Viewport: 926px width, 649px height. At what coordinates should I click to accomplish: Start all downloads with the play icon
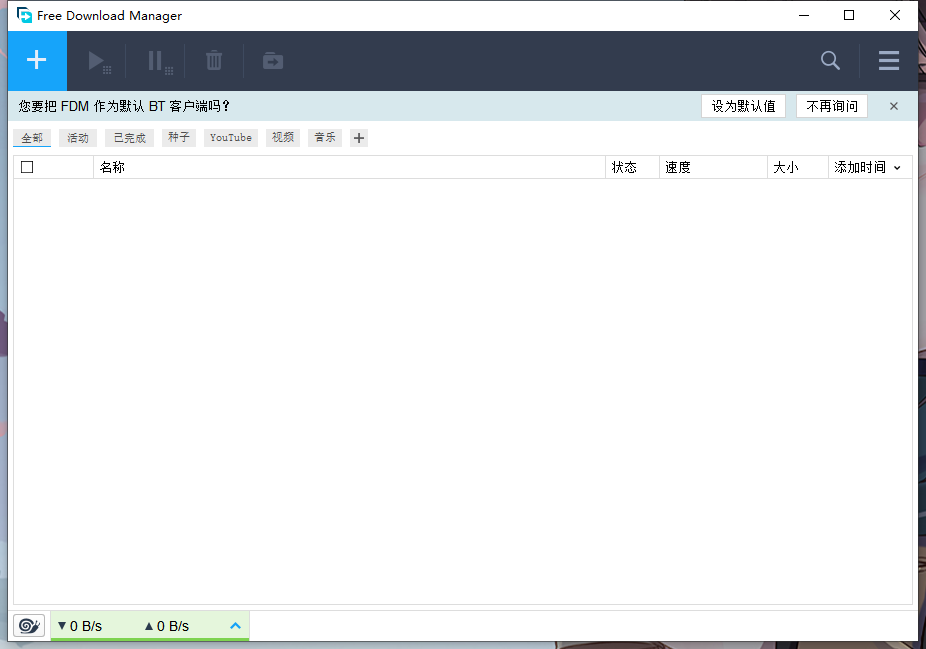(99, 61)
